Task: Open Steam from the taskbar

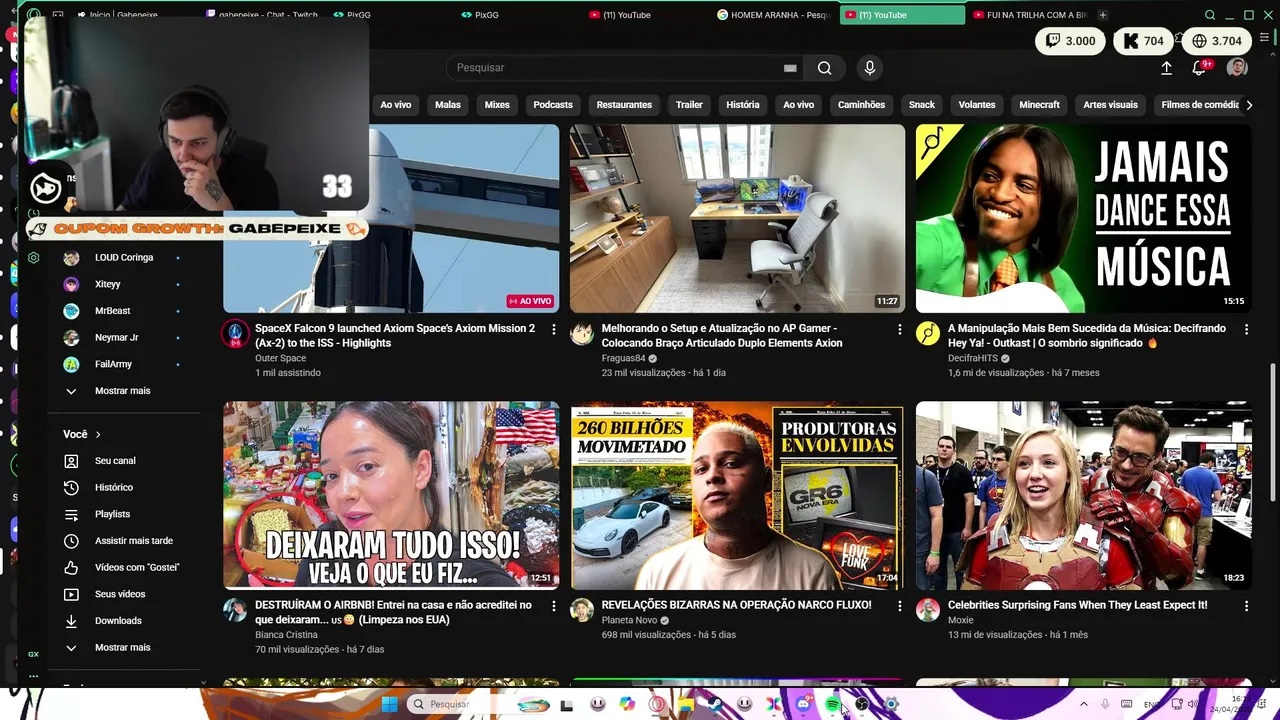Action: click(x=714, y=704)
